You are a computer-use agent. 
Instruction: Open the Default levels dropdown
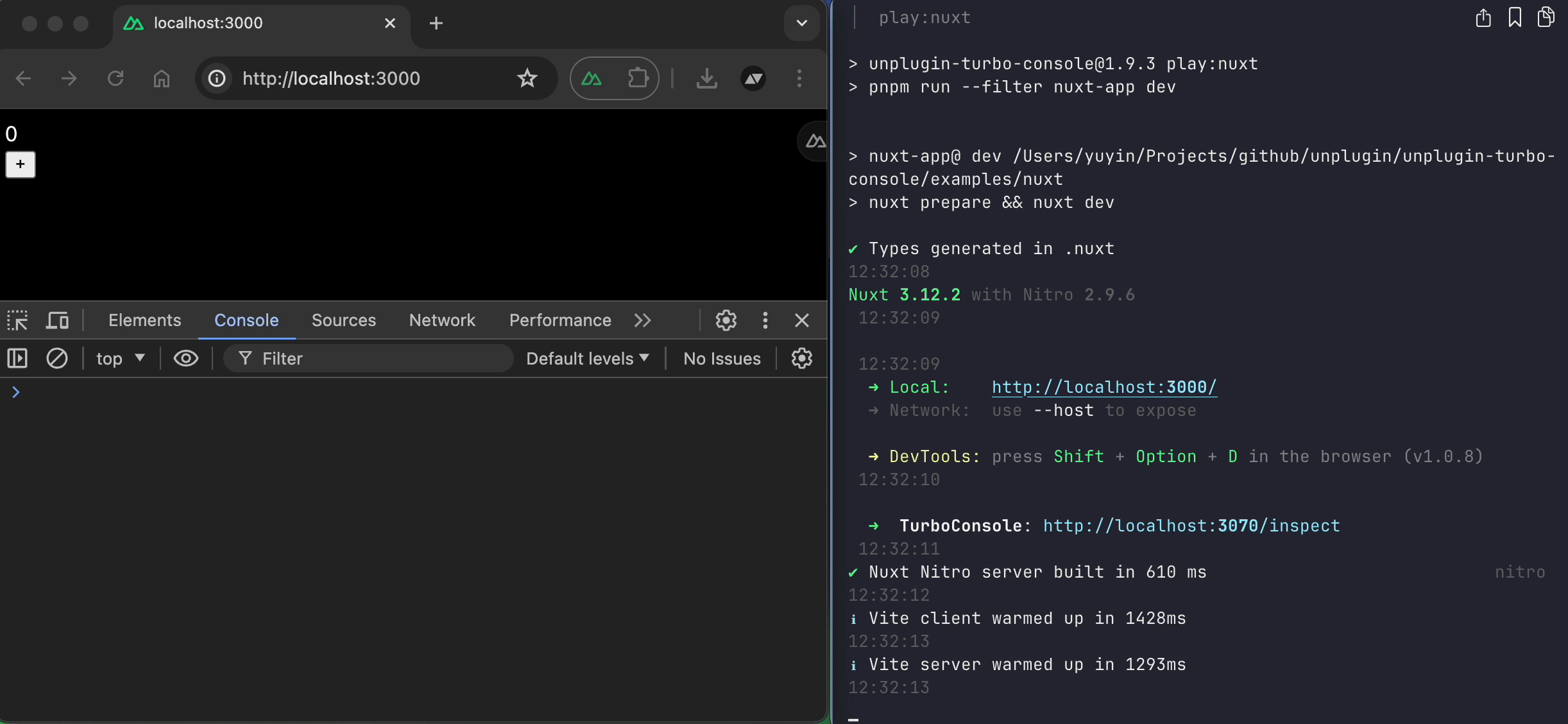(586, 358)
